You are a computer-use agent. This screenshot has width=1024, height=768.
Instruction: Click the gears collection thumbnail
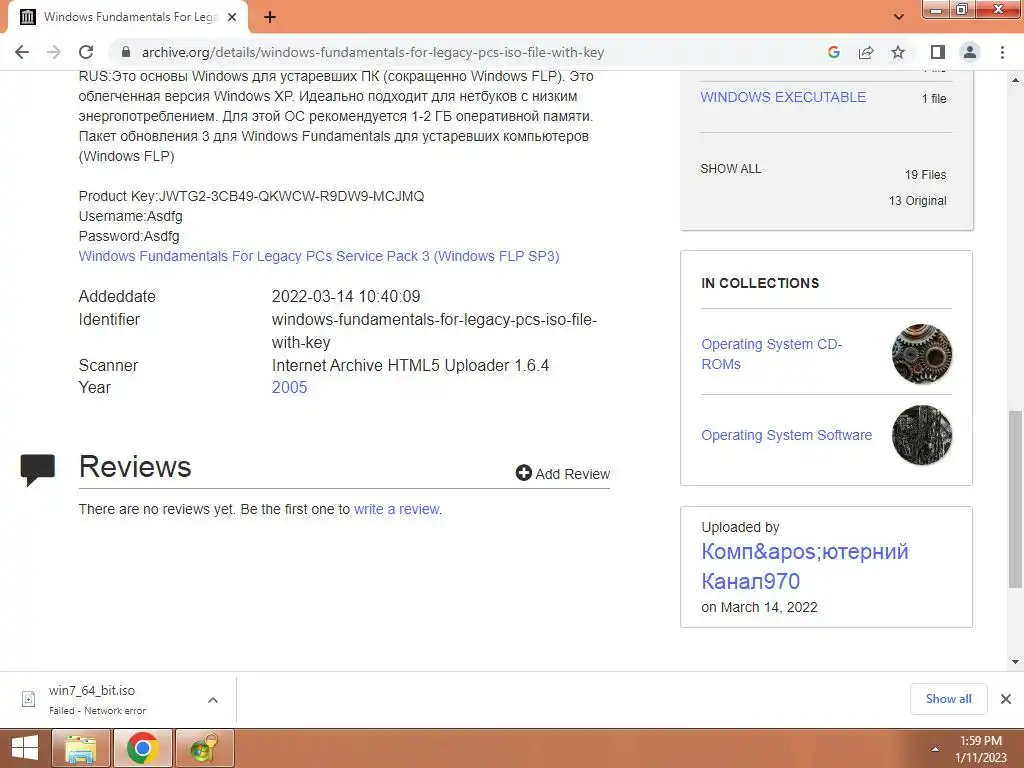921,354
